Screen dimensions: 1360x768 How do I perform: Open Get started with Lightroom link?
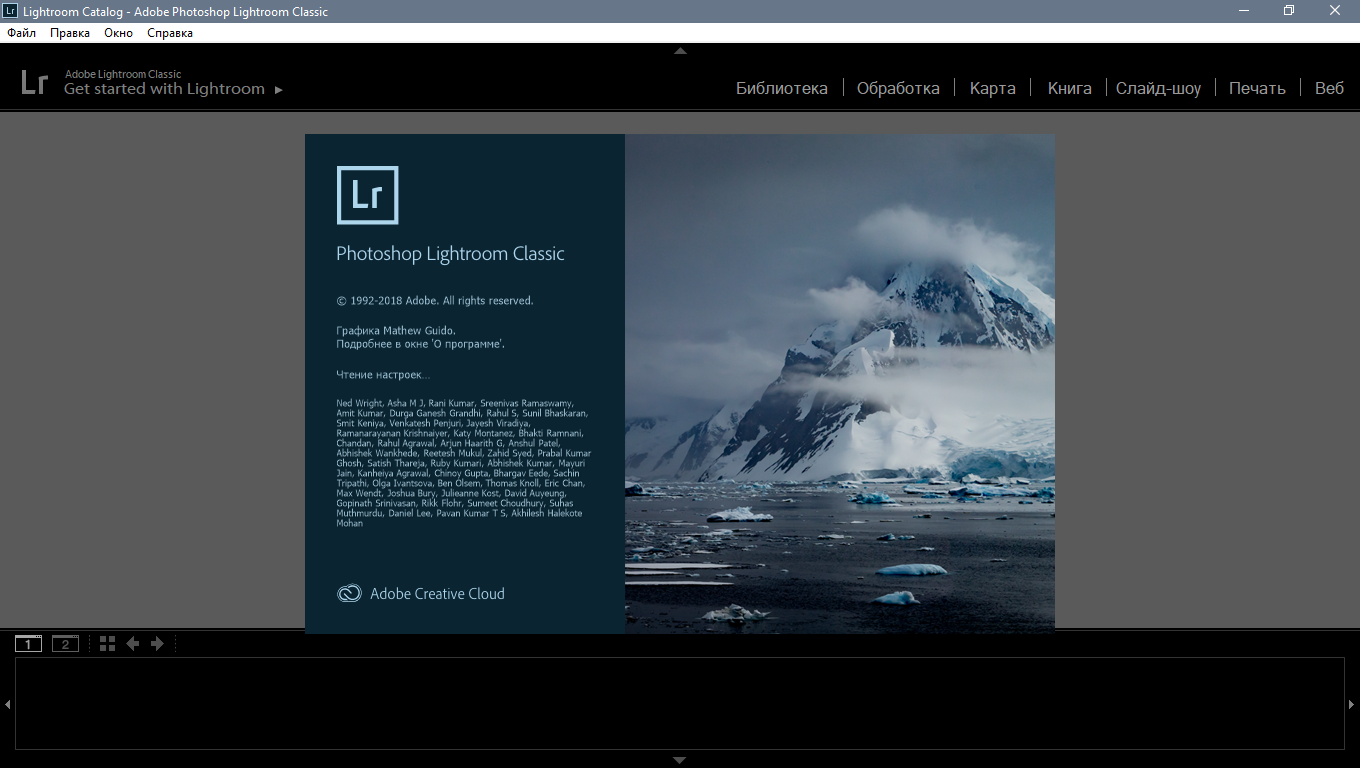164,89
